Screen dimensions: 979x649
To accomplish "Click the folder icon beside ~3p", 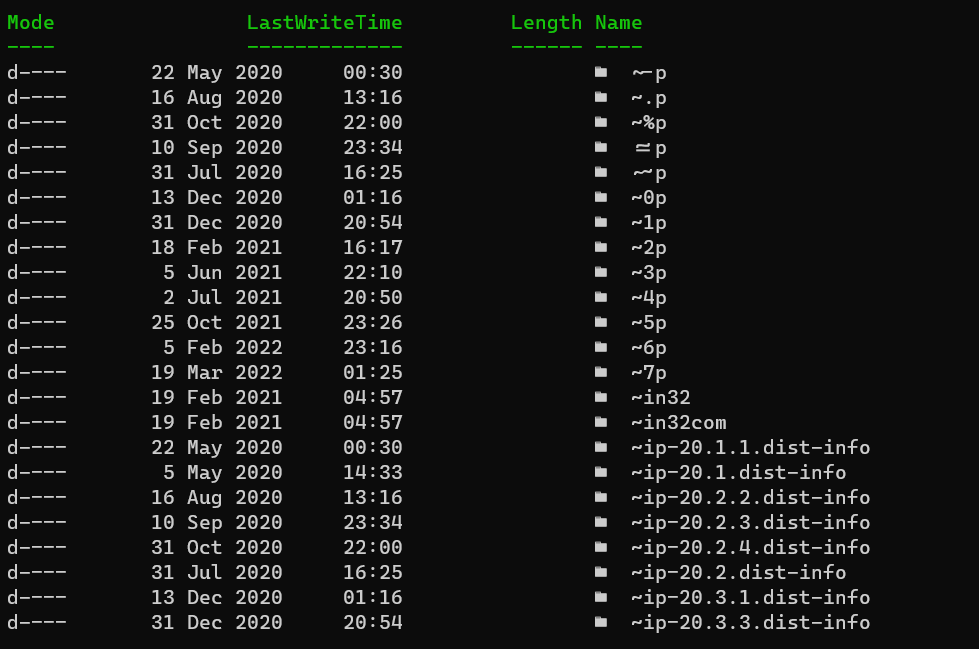I will [600, 272].
